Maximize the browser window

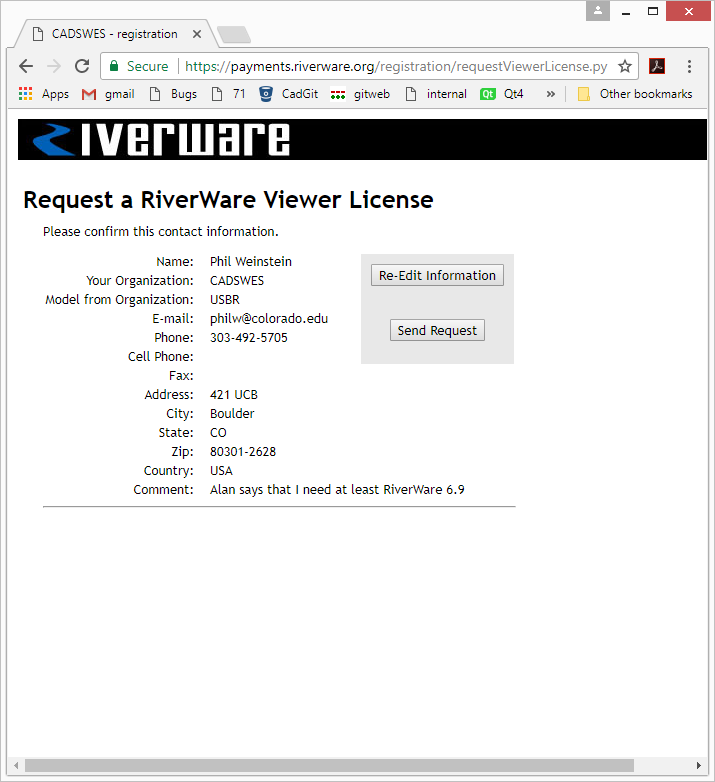652,10
